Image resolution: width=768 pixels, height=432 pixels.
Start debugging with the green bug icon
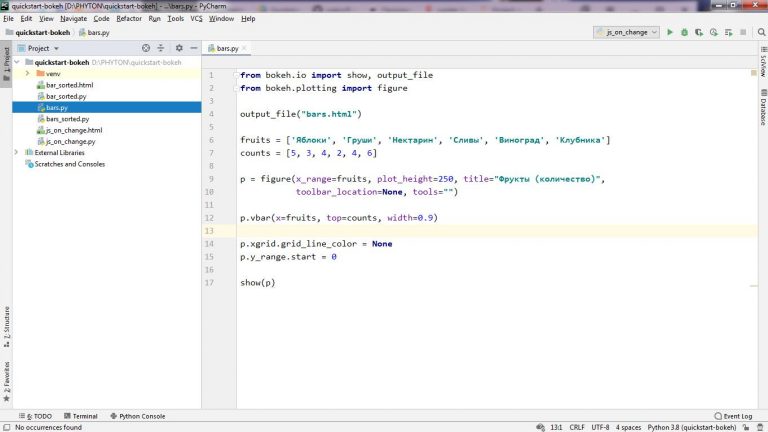pos(684,32)
